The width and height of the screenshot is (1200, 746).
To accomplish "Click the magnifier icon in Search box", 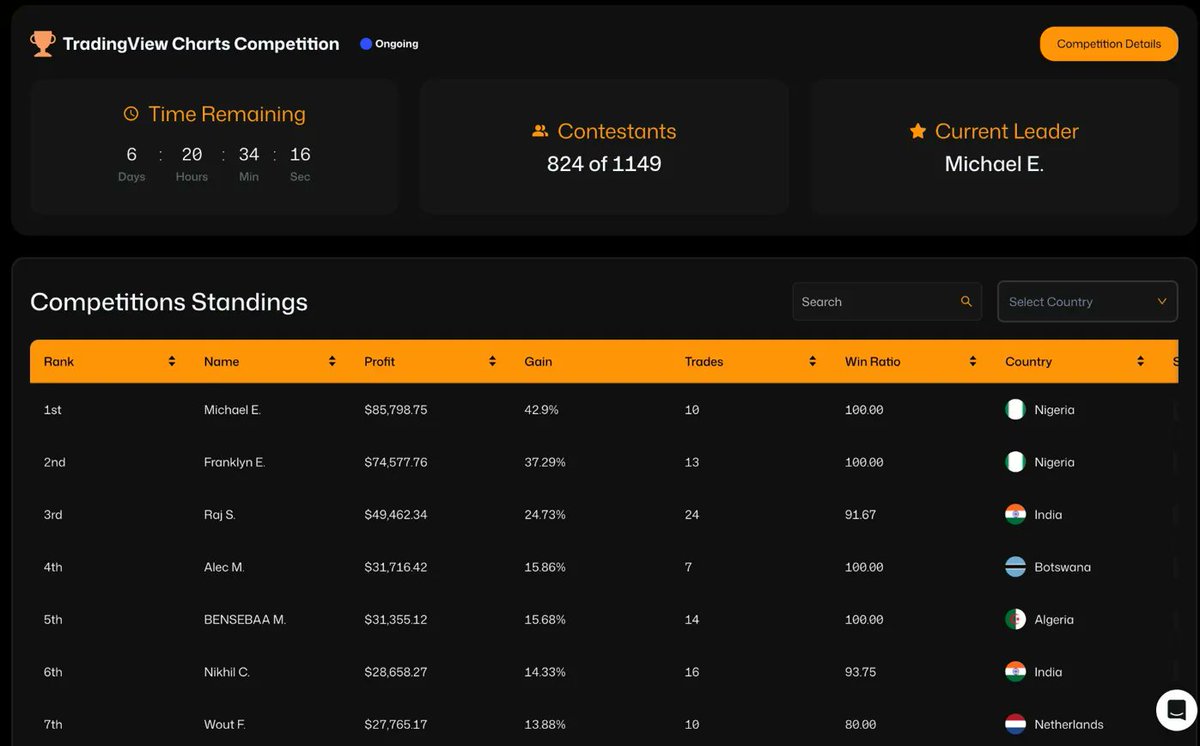I will point(966,301).
